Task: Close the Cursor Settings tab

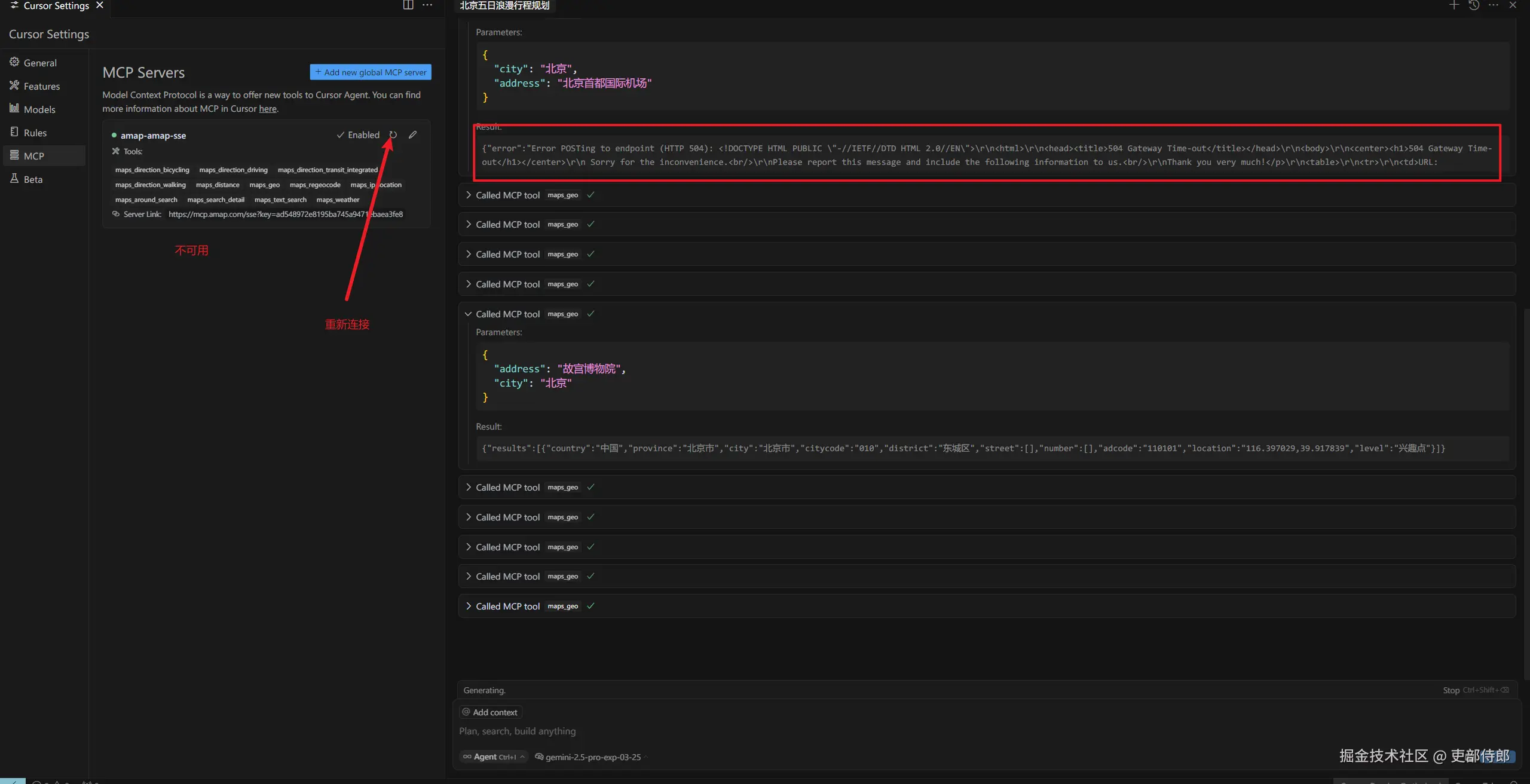Action: coord(100,5)
